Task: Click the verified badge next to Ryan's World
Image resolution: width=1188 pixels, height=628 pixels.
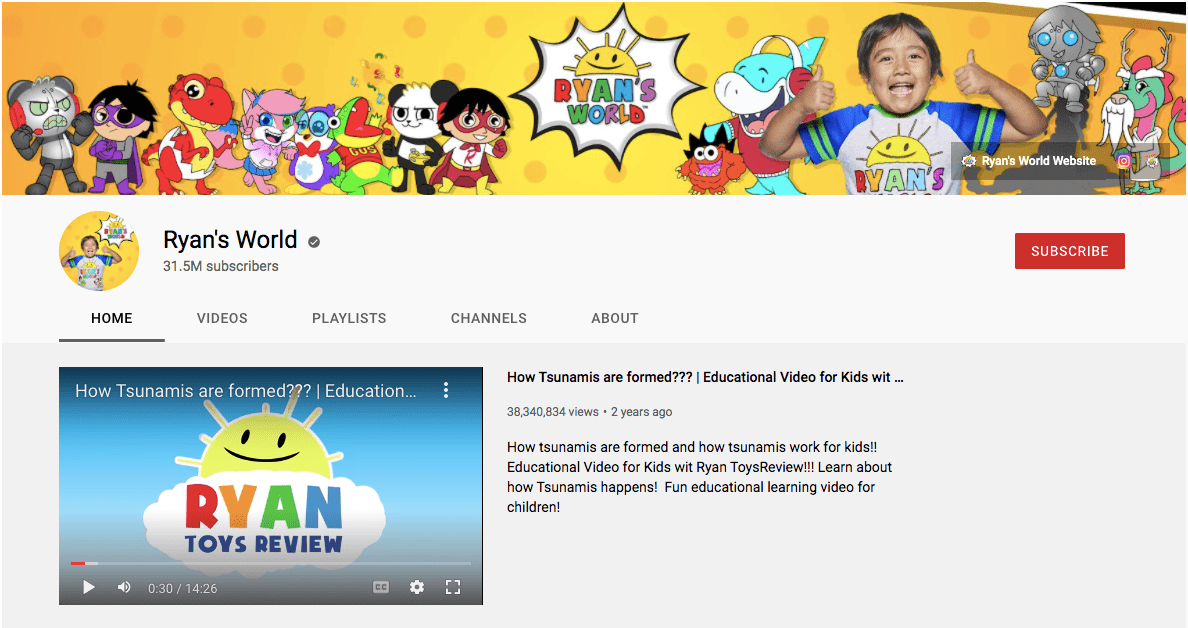Action: pos(314,242)
